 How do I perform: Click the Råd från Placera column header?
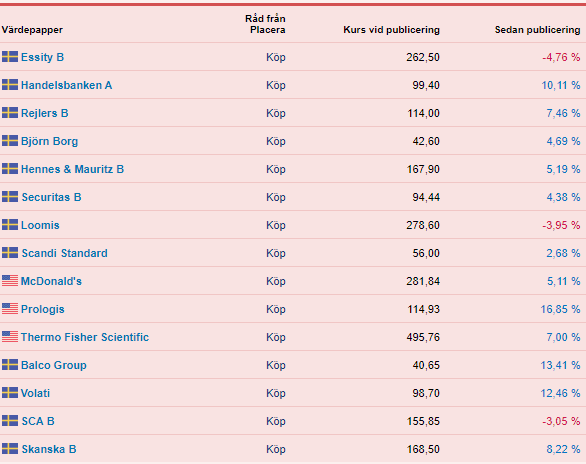(x=265, y=24)
